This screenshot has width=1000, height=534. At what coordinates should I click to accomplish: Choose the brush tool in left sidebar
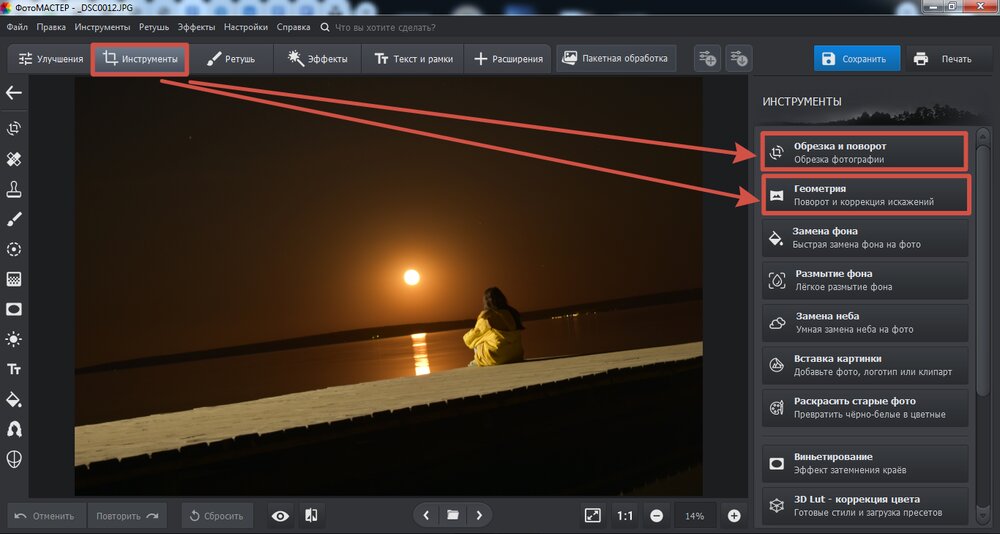[14, 219]
